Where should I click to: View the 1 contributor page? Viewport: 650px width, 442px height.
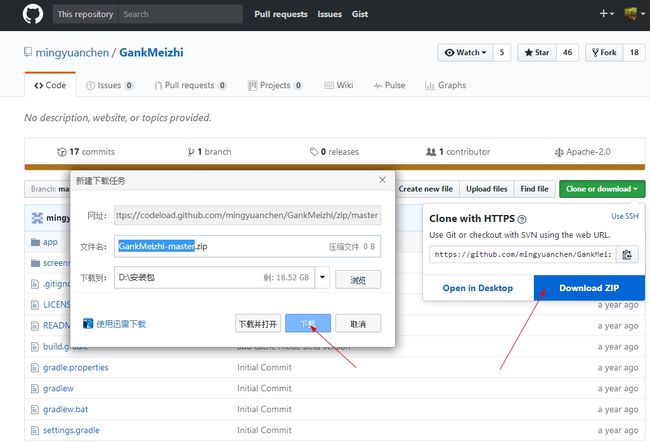(458, 152)
